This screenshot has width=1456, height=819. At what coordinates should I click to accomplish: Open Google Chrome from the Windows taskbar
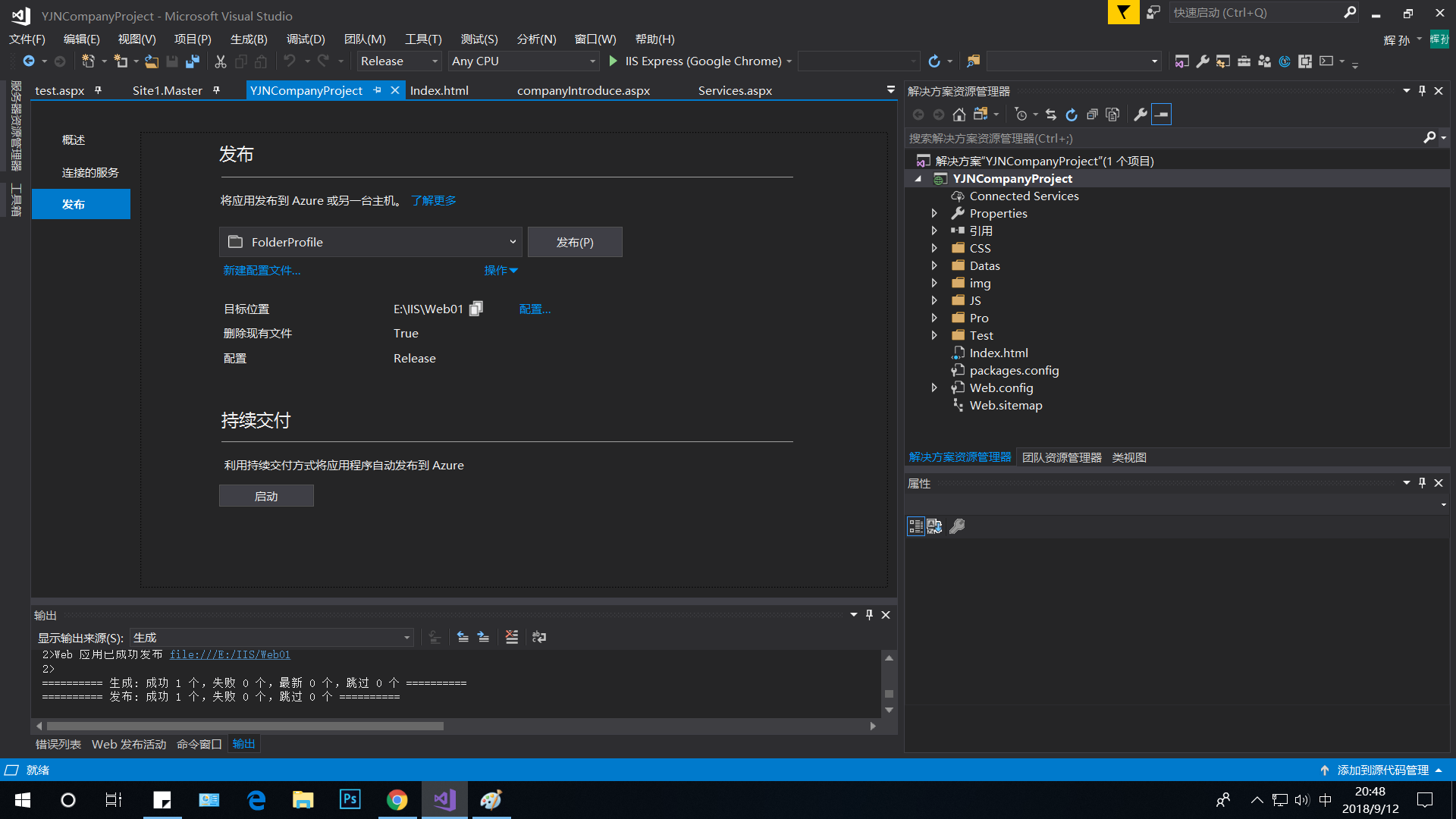[397, 800]
